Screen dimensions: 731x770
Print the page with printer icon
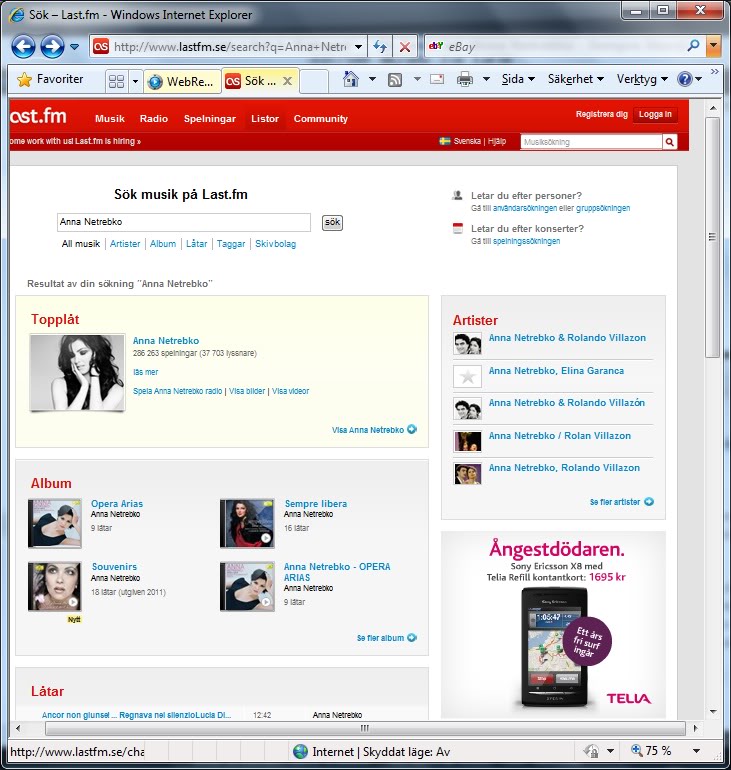click(x=465, y=79)
